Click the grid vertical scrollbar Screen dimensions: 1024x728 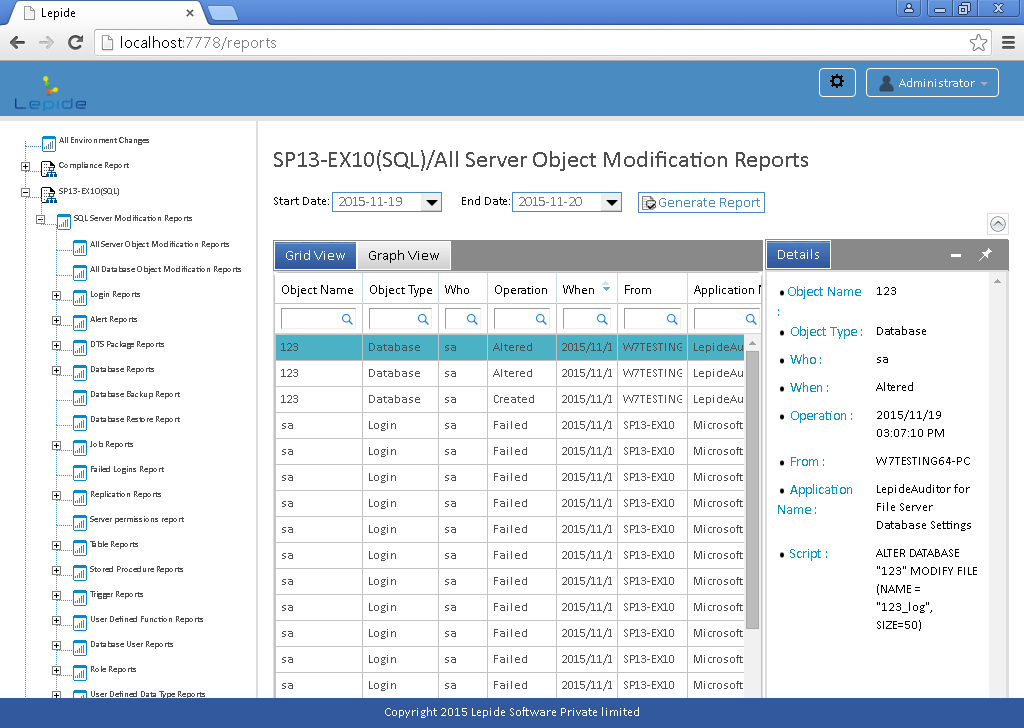752,490
